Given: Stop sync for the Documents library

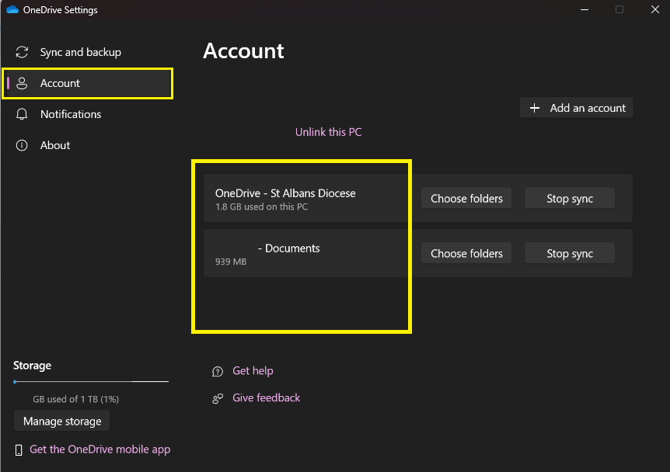Looking at the screenshot, I should (570, 254).
